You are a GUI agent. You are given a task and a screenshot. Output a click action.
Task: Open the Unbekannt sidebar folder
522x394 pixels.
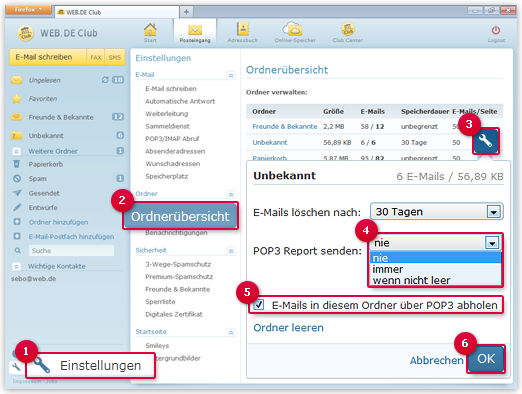point(46,136)
